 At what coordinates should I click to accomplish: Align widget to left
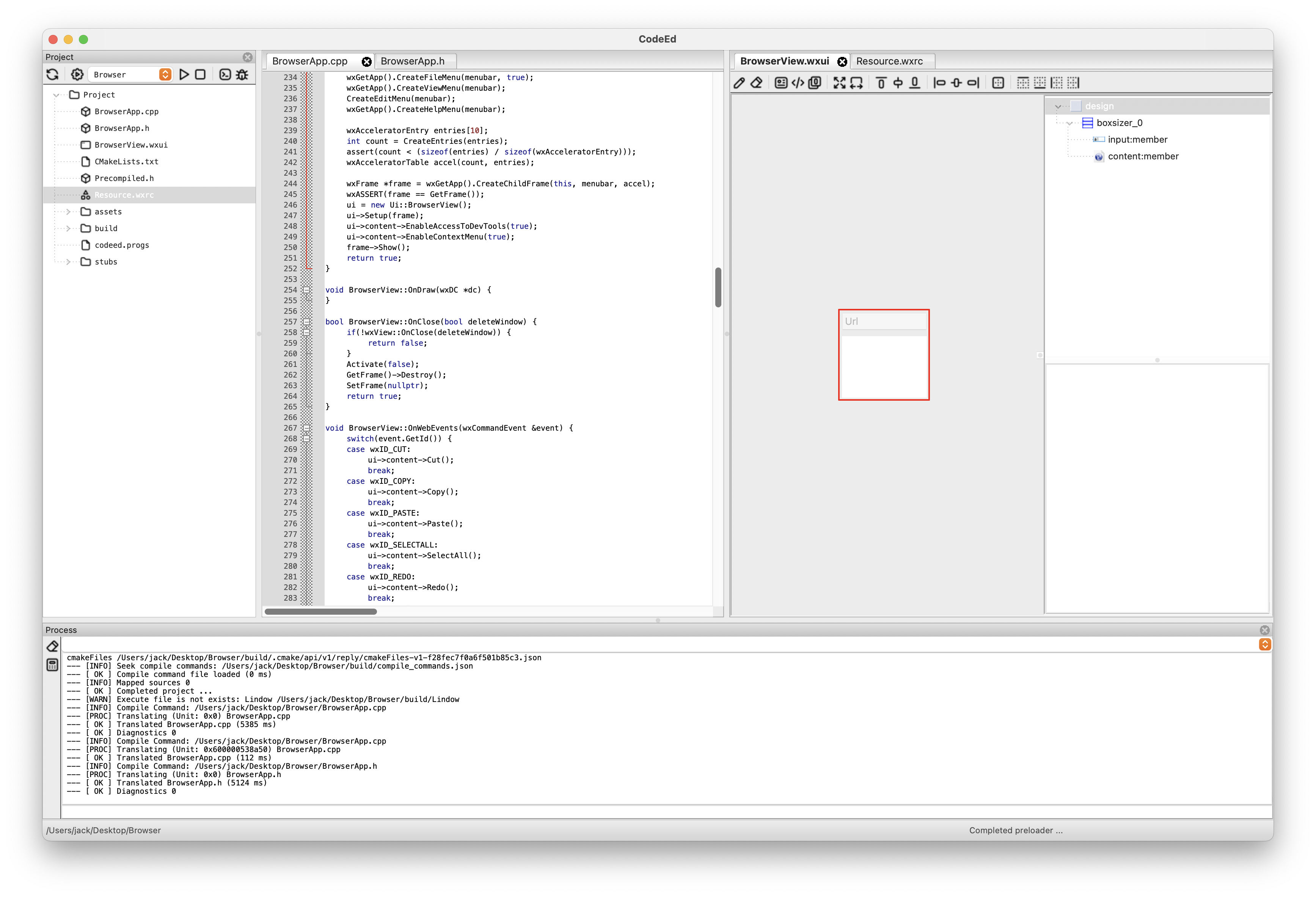tap(939, 83)
